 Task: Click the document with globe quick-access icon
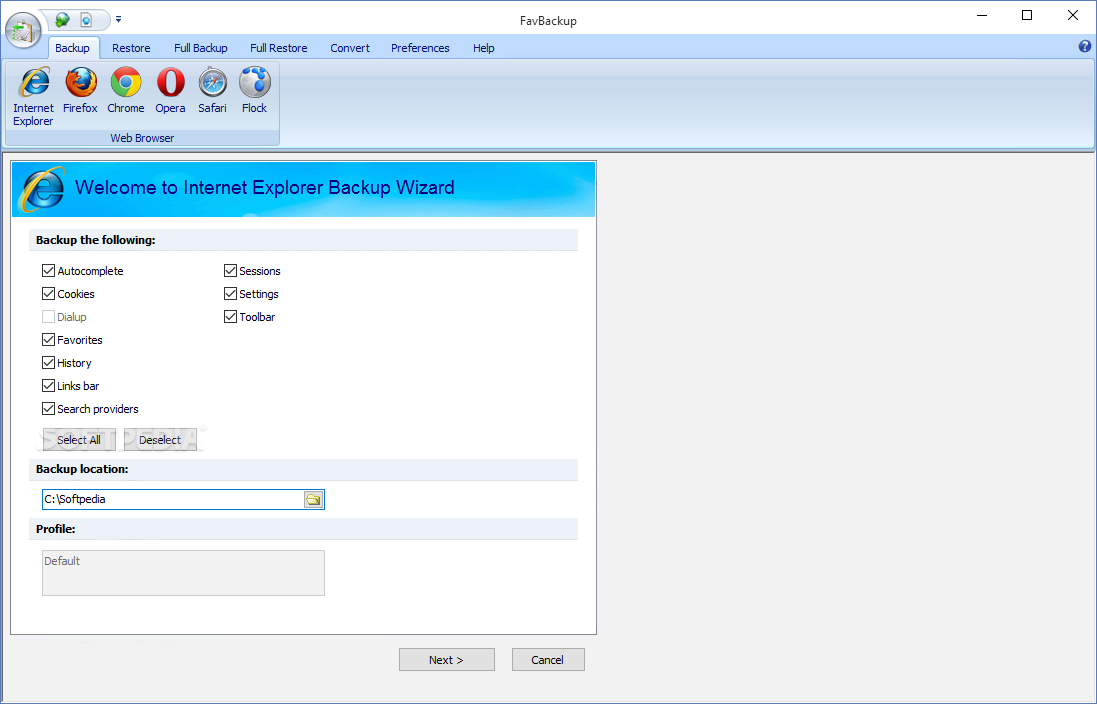(86, 20)
